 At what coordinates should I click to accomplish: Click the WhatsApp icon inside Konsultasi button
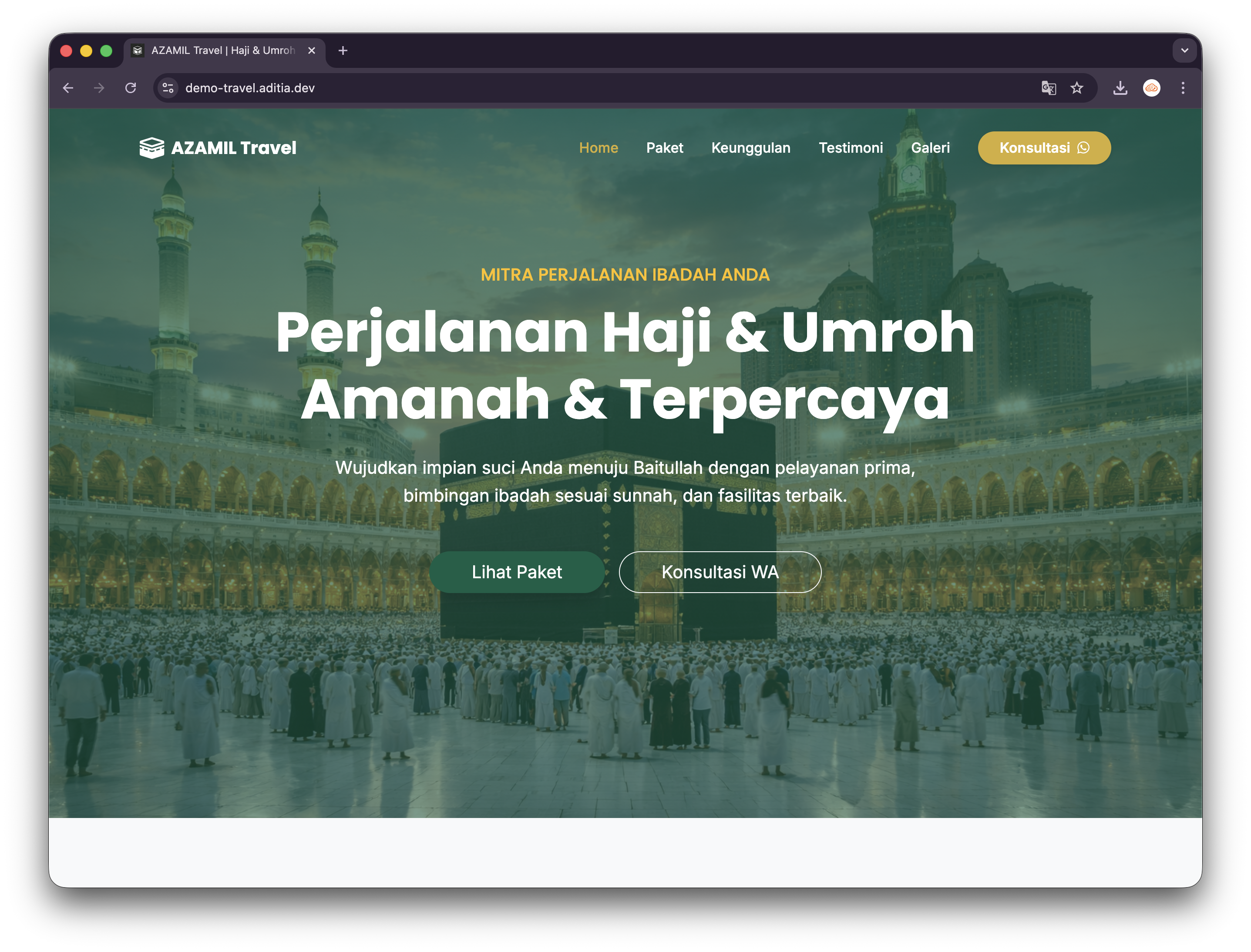tap(1084, 148)
